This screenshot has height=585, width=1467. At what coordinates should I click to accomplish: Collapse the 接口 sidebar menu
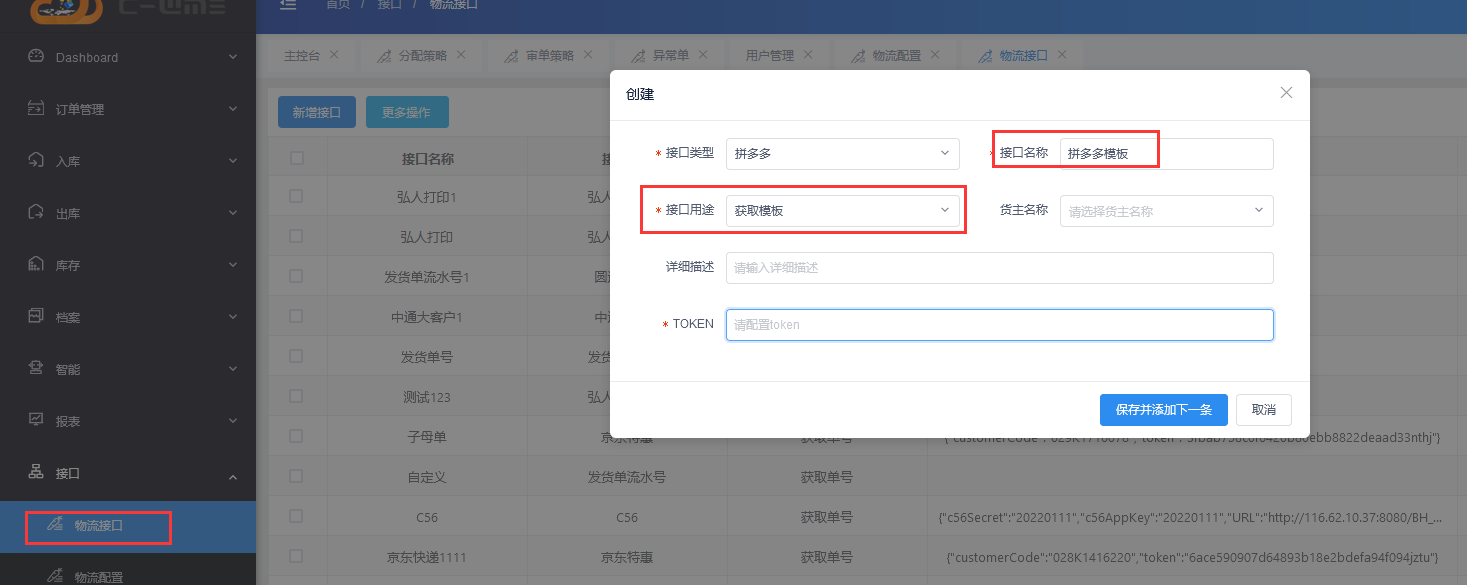(233, 477)
